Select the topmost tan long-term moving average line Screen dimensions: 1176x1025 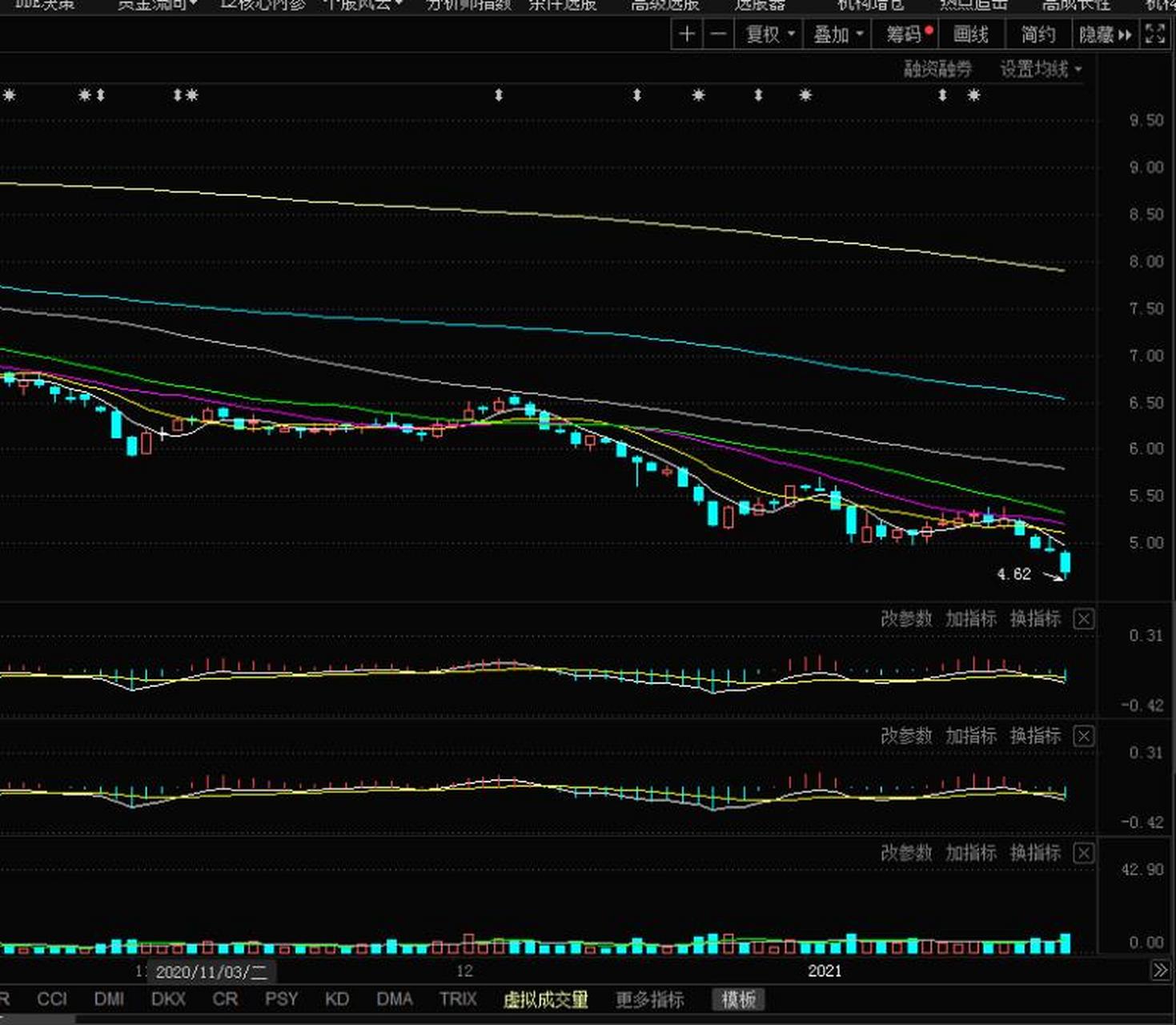[x=532, y=215]
